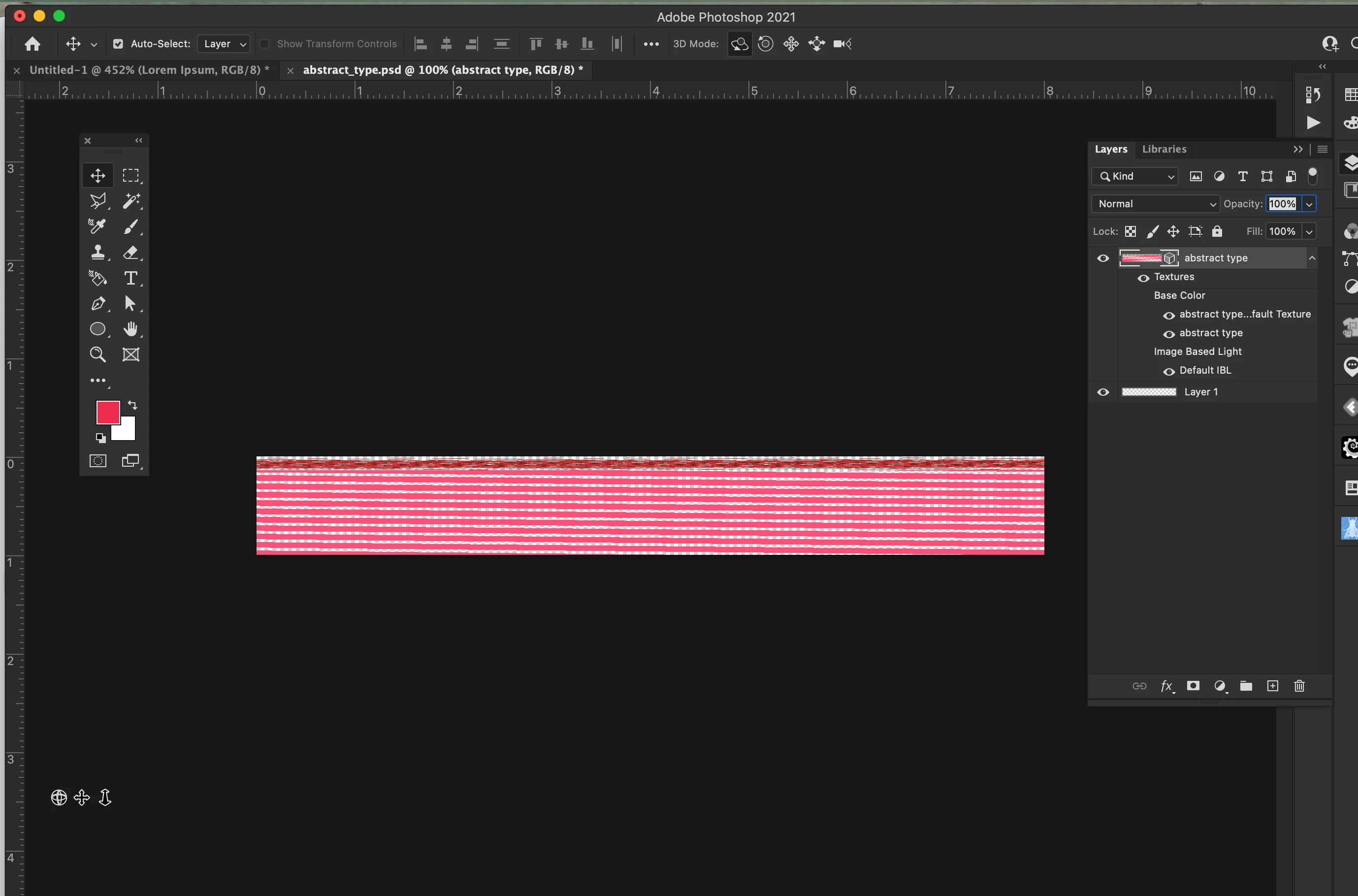Toggle visibility of Default IBL
The width and height of the screenshot is (1358, 896).
coord(1169,371)
